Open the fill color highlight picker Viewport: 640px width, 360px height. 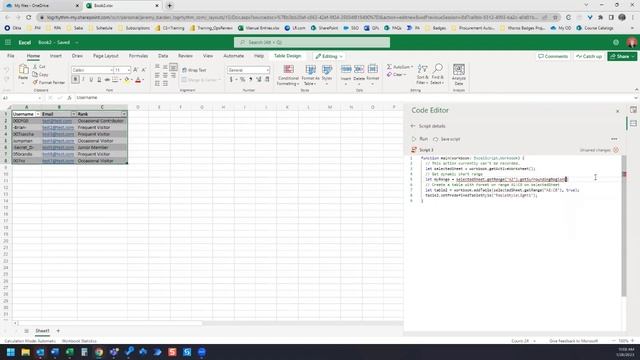(127, 80)
